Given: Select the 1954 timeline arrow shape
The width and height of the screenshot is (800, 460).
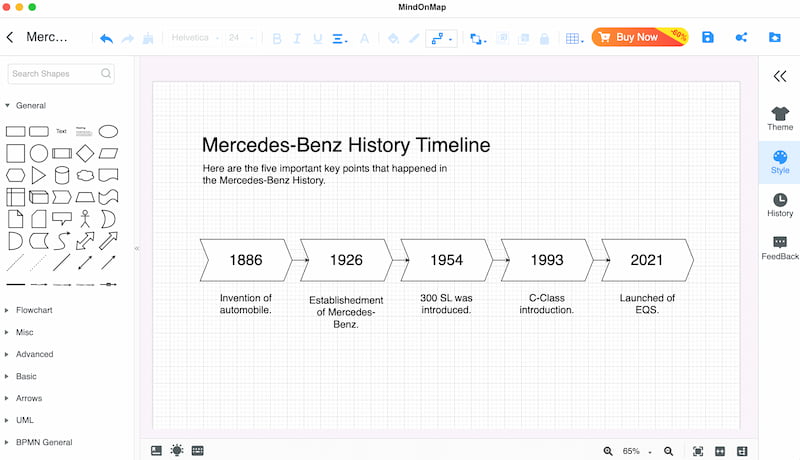Looking at the screenshot, I should pyautogui.click(x=446, y=260).
